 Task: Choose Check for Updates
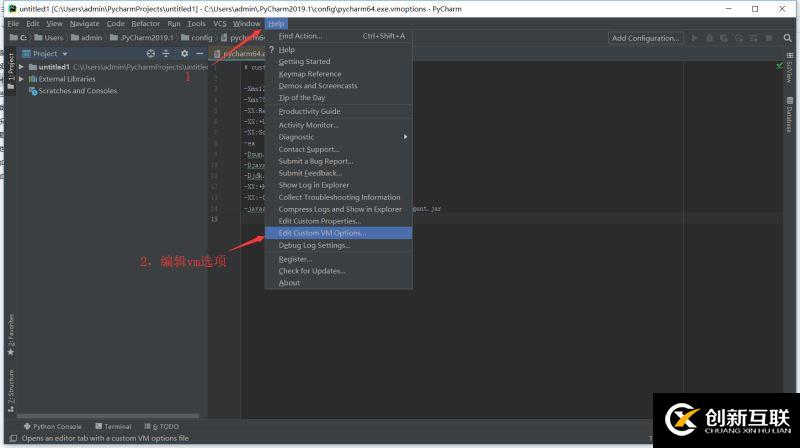338,271
